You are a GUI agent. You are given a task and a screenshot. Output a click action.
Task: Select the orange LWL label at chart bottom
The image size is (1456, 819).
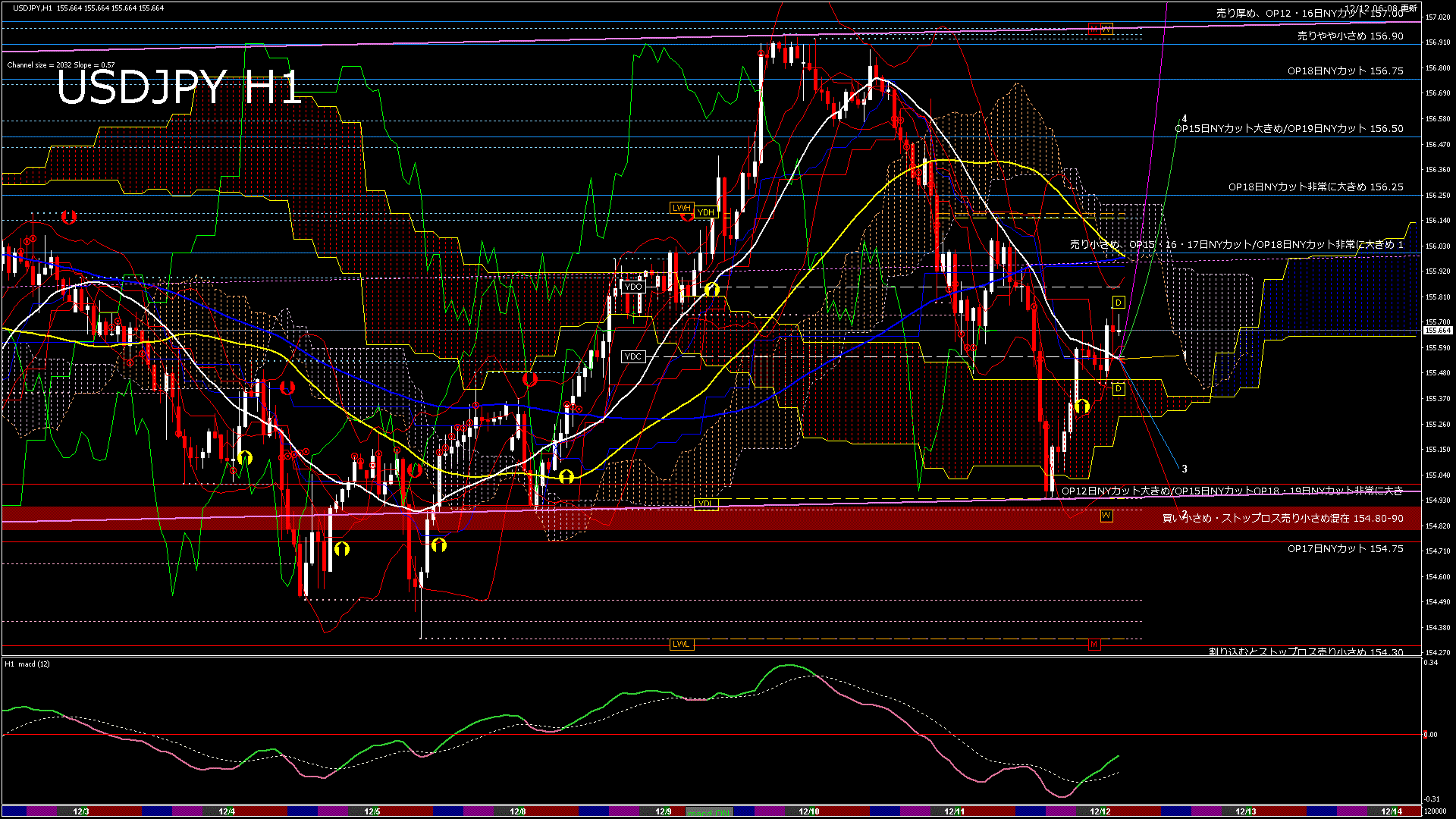(681, 644)
